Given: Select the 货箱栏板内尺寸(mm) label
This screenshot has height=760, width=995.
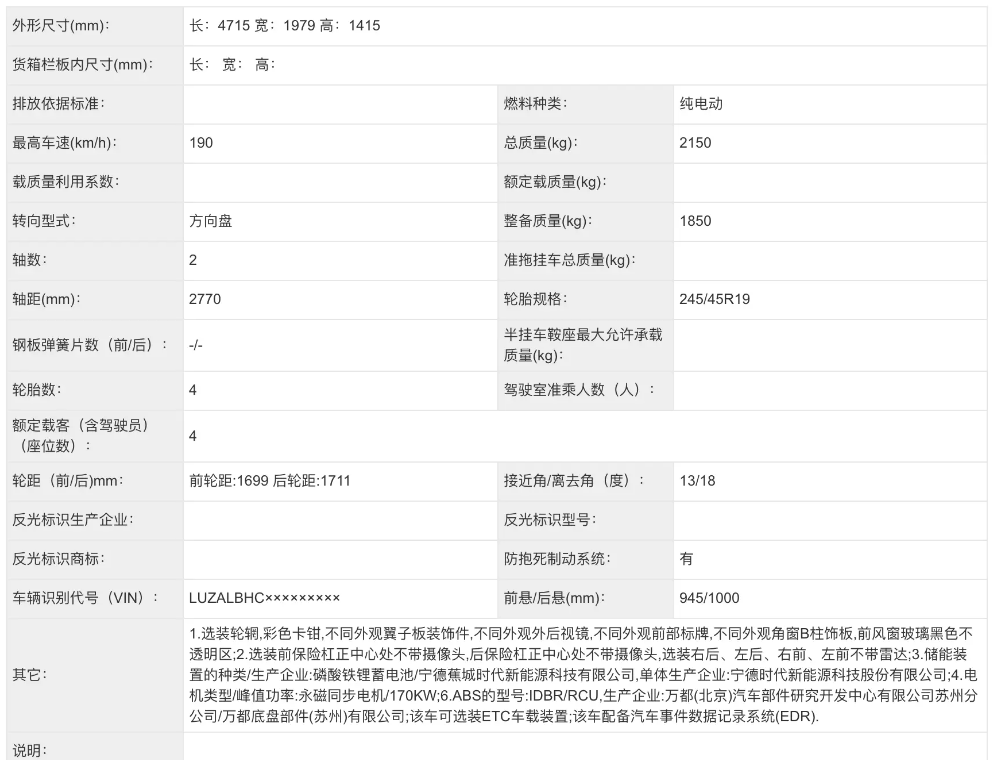Looking at the screenshot, I should point(82,65).
